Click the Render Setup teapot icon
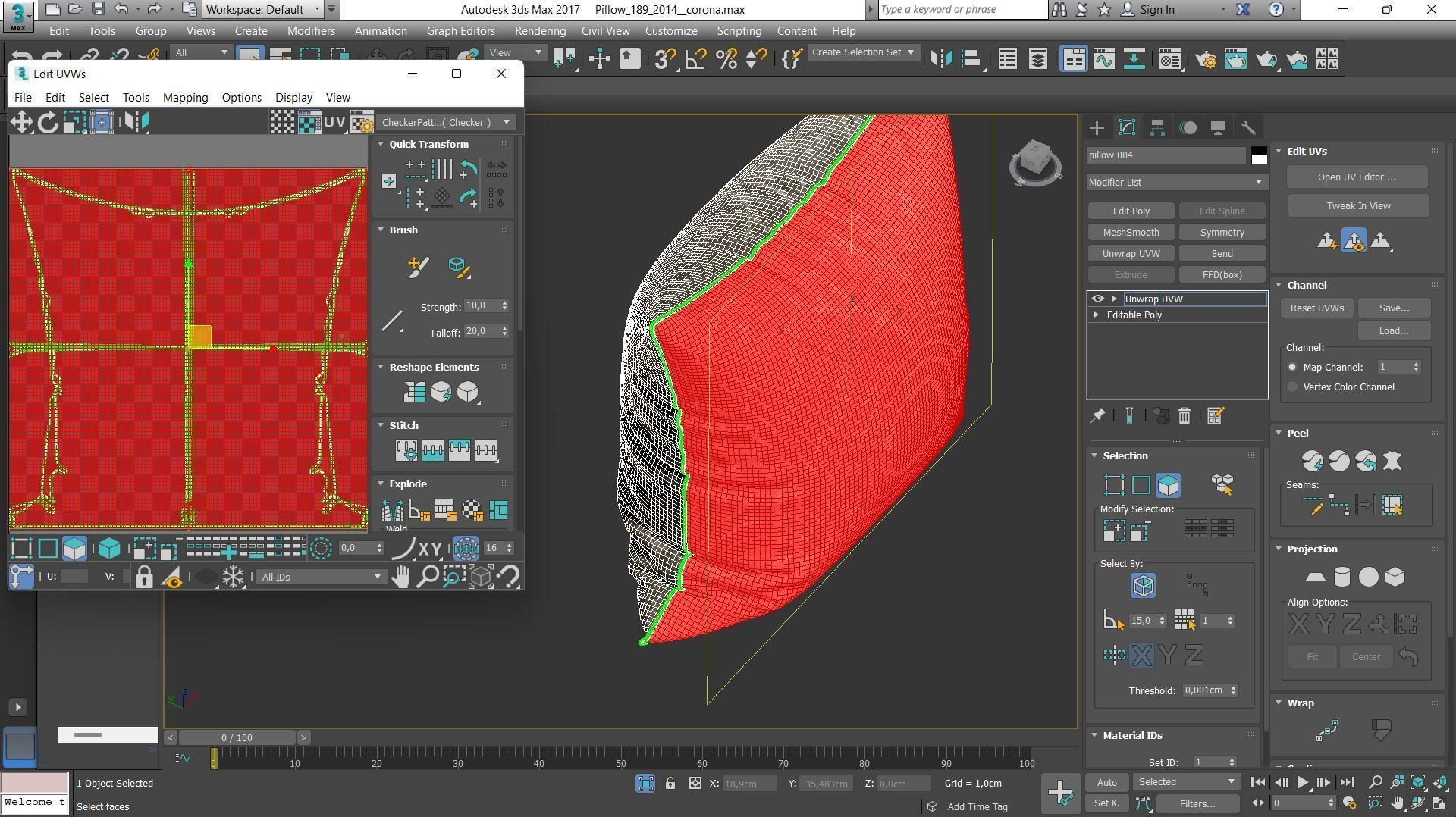Viewport: 1456px width, 817px height. tap(1205, 59)
